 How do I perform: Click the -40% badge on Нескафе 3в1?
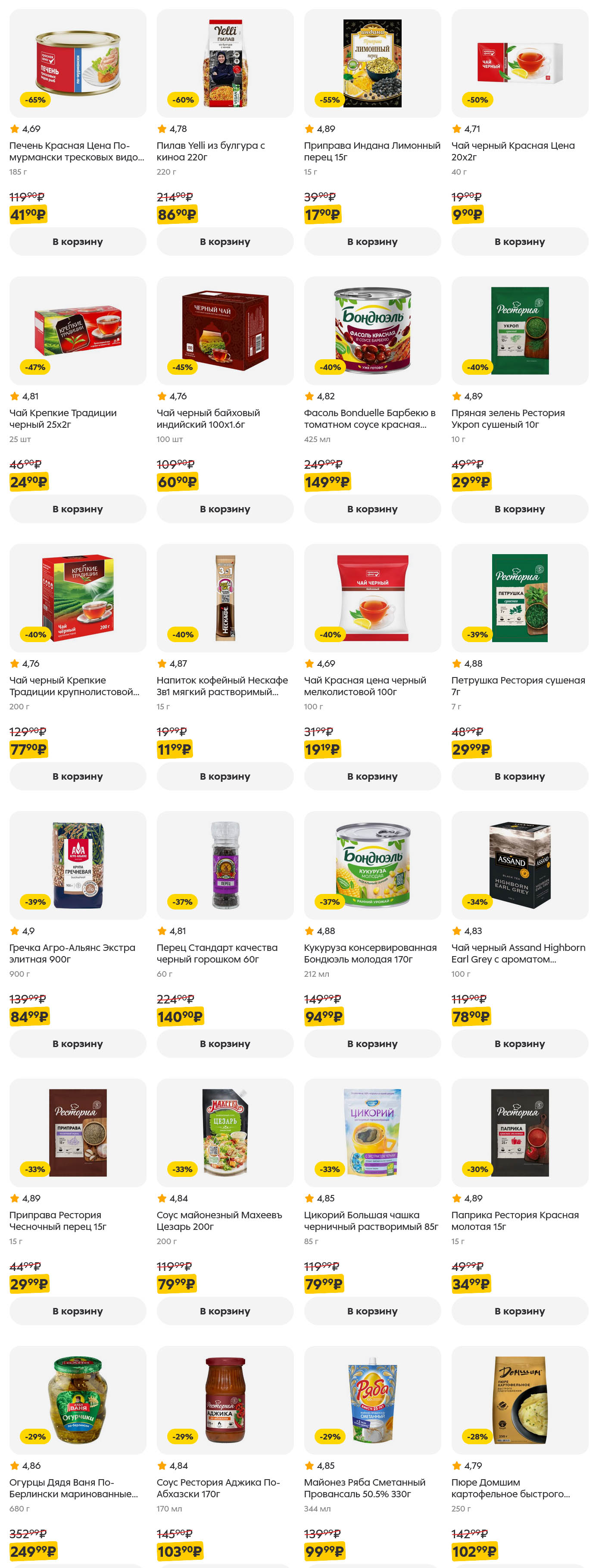coord(182,634)
